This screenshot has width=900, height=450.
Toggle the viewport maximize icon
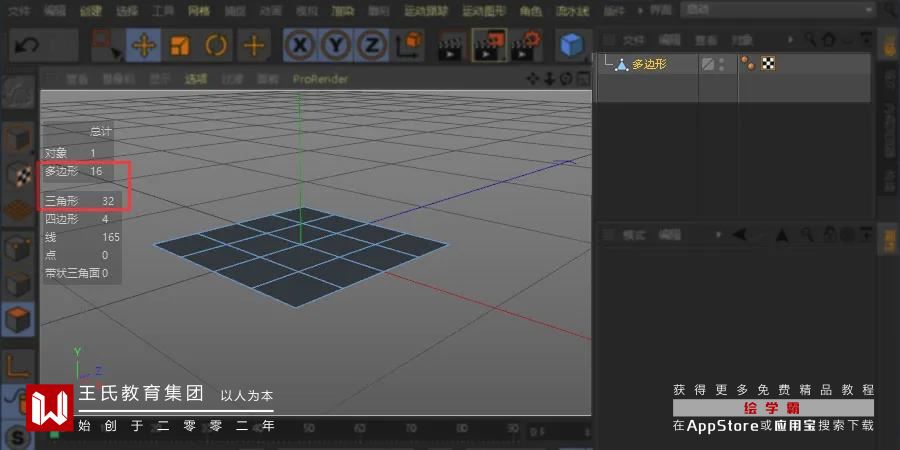point(583,79)
